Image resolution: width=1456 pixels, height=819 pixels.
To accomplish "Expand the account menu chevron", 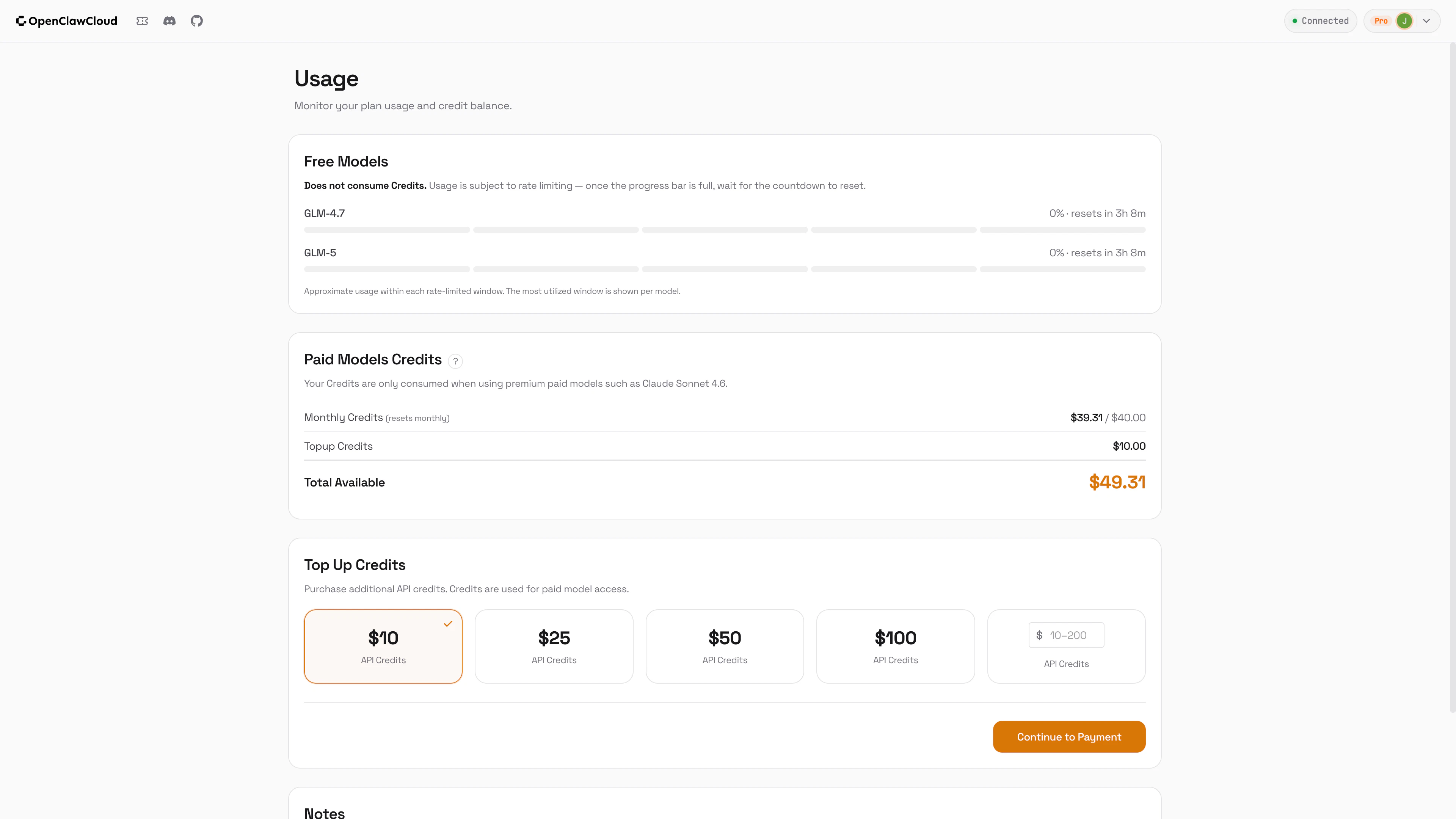I will tap(1426, 21).
